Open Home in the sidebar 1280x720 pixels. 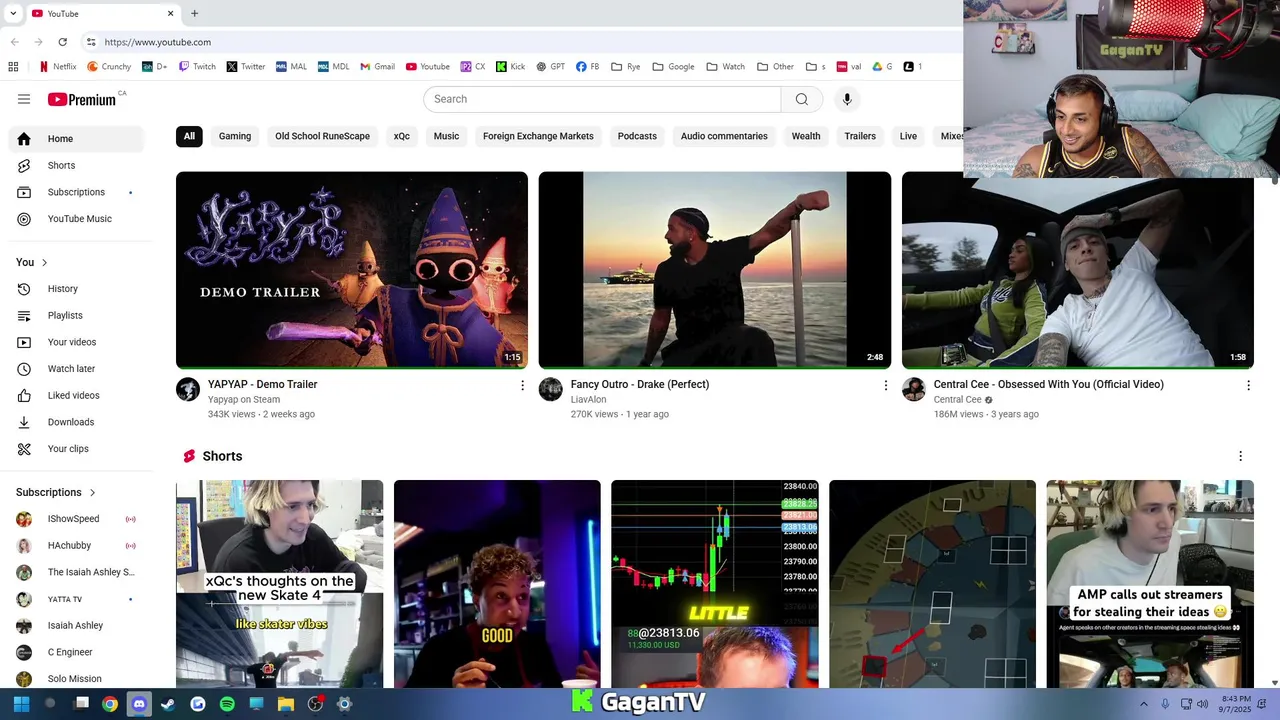[76, 139]
